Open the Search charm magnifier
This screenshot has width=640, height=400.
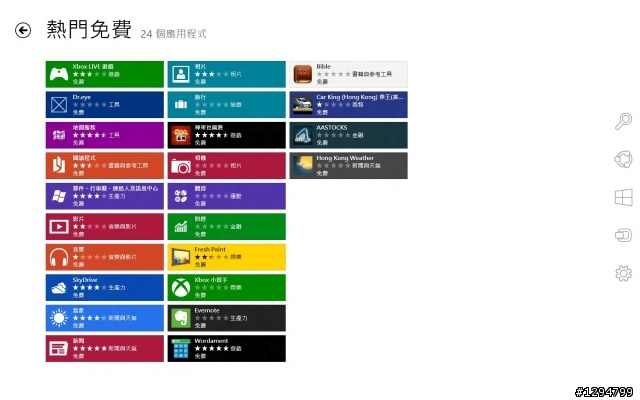[623, 121]
